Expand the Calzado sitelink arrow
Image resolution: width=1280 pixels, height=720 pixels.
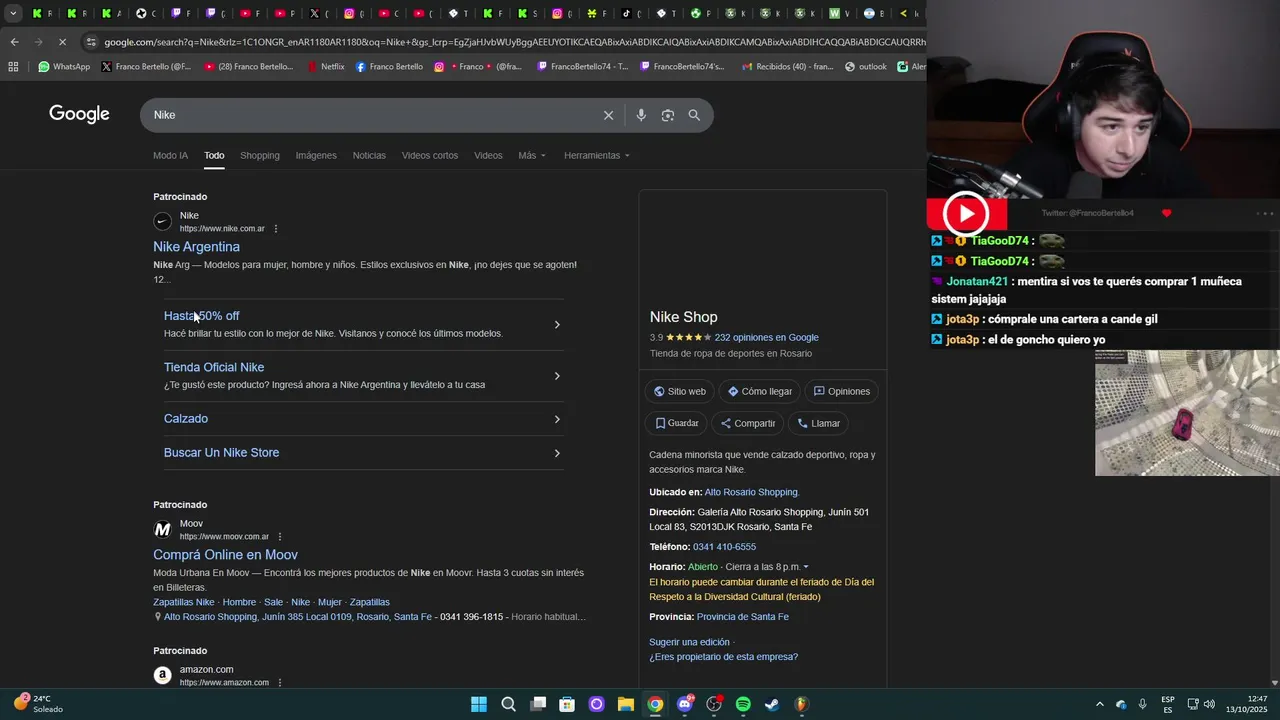tap(557, 419)
